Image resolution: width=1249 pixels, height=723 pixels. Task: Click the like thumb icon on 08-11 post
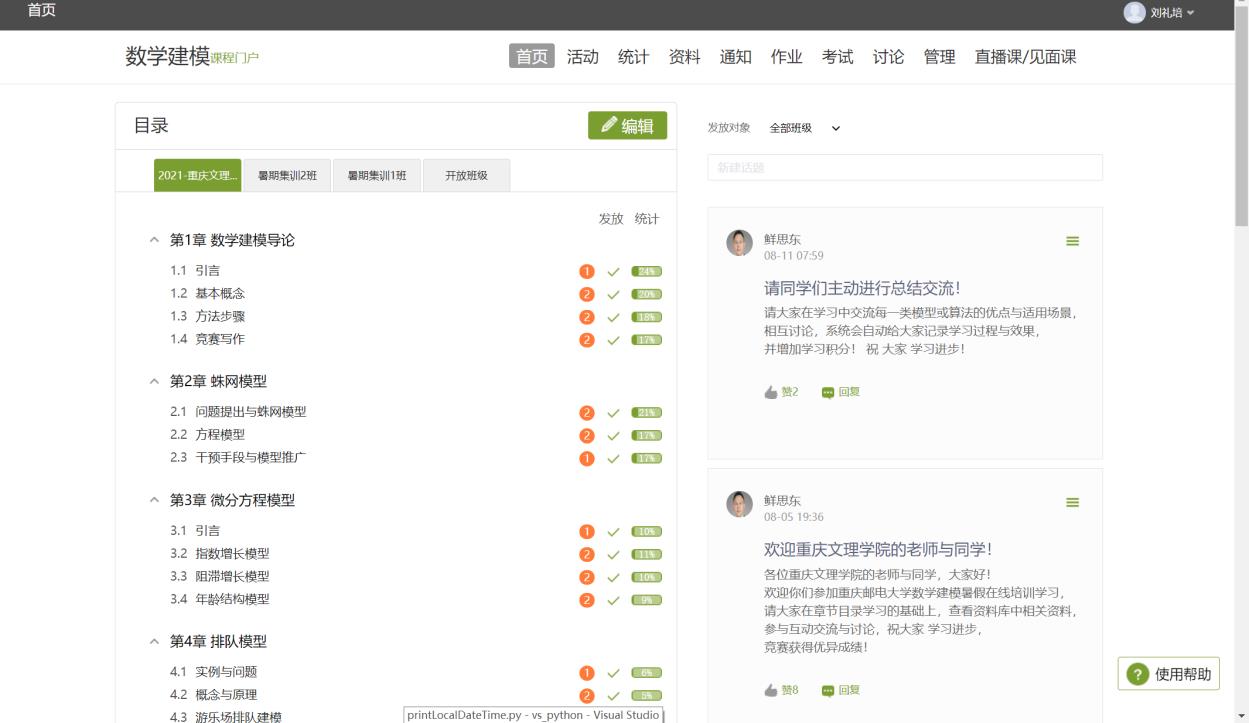pyautogui.click(x=771, y=392)
